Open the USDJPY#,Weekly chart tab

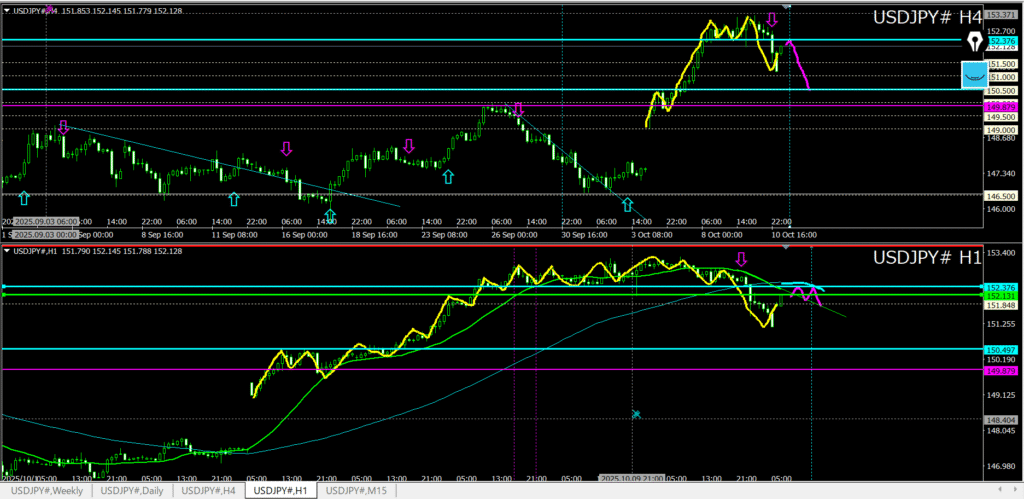(x=47, y=490)
